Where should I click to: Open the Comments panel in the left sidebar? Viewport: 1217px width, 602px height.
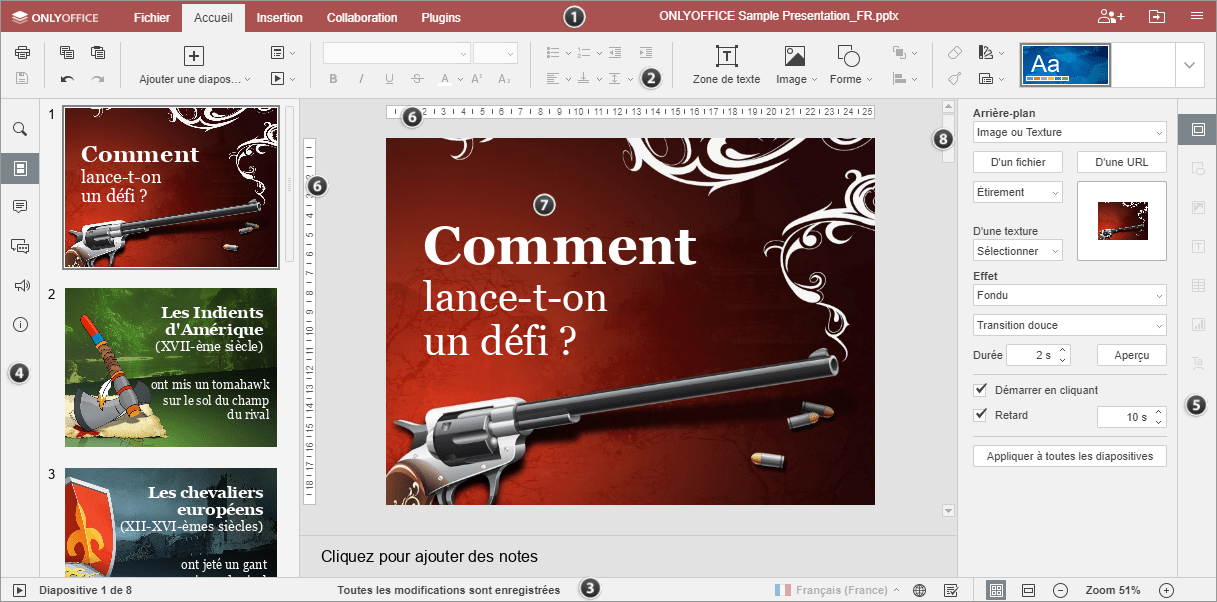point(20,206)
